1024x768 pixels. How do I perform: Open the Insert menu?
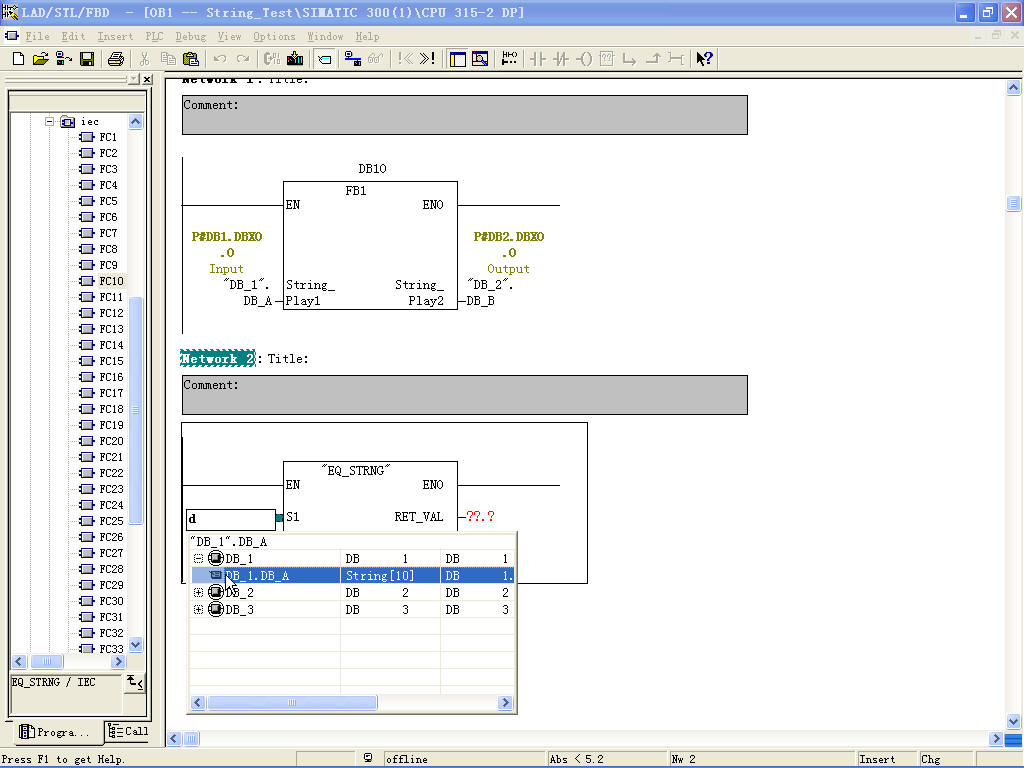tap(115, 37)
